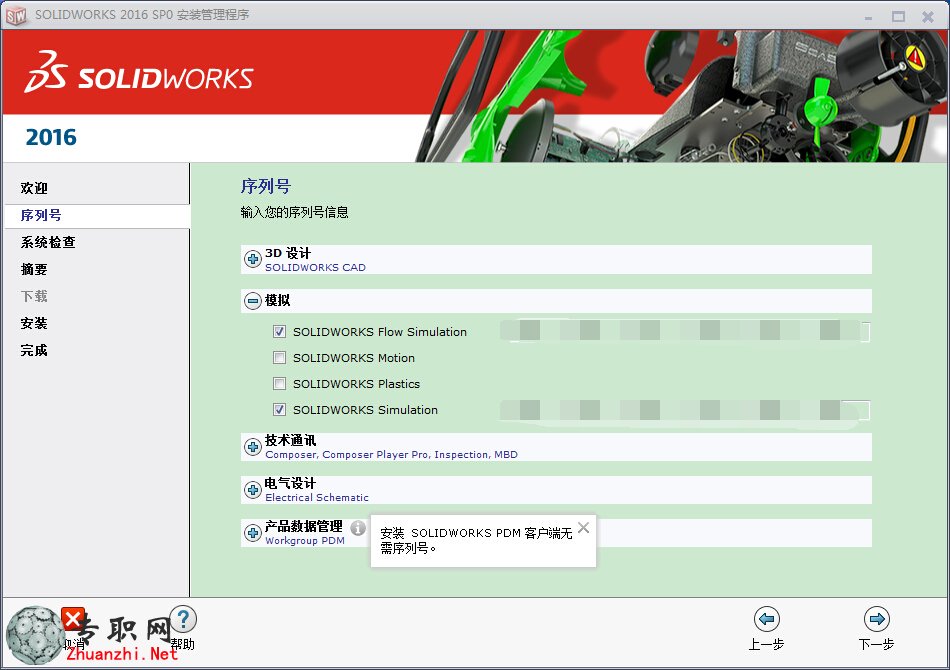The width and height of the screenshot is (950, 670).
Task: Click the Workgroup PDM subtitle
Action: click(305, 540)
